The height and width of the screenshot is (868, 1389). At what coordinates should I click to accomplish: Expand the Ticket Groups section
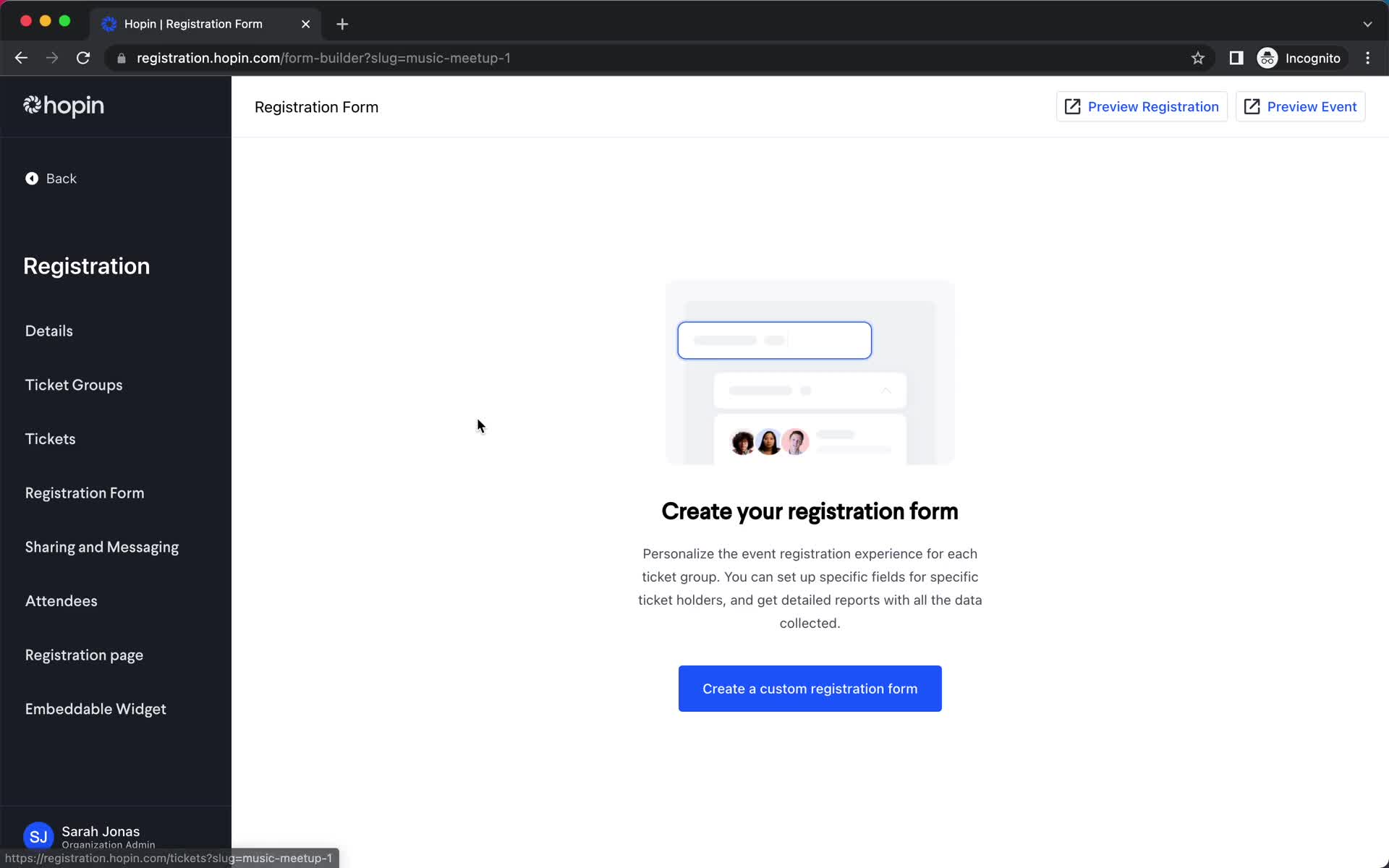point(73,384)
